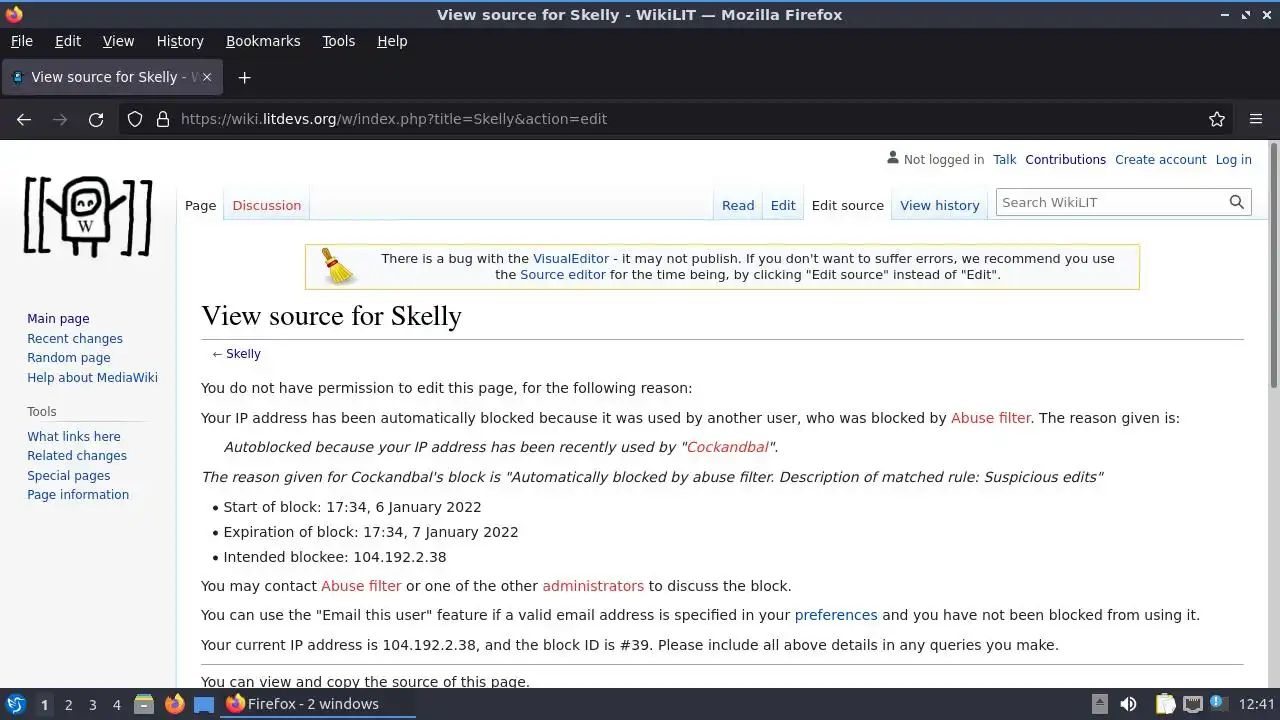Open Special pages link
This screenshot has height=720, width=1280.
click(x=69, y=475)
